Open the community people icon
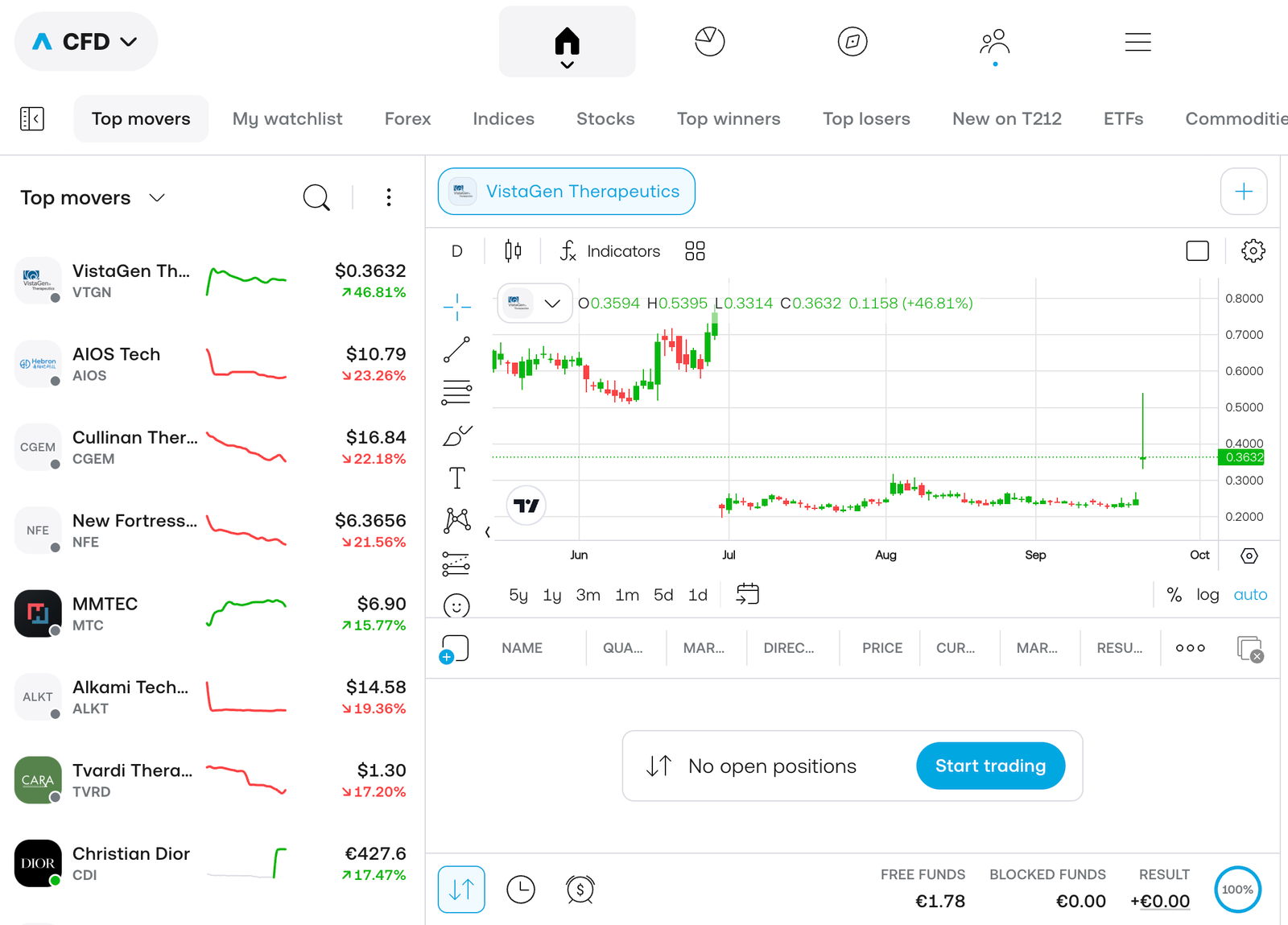Image resolution: width=1288 pixels, height=925 pixels. (x=995, y=42)
